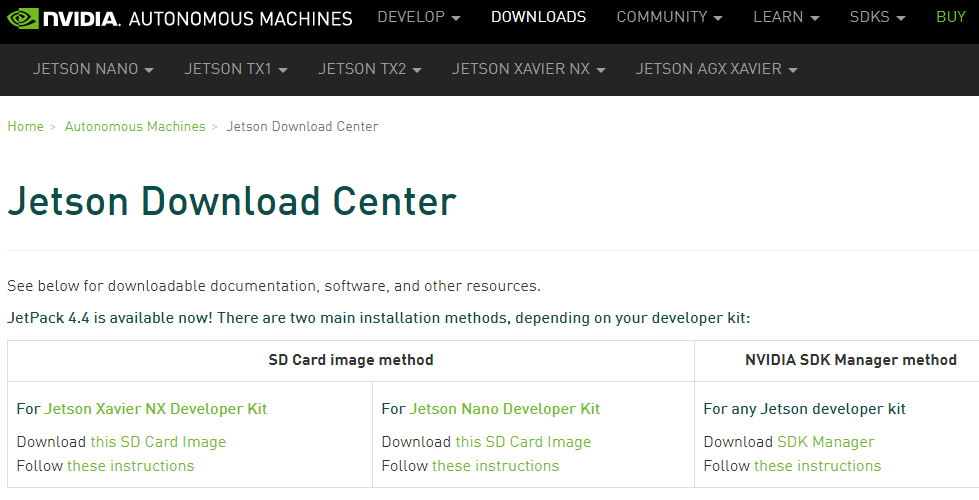Screen dimensions: 979x500
Task: Follow these instructions for Jetson Nano kit
Action: (x=496, y=466)
